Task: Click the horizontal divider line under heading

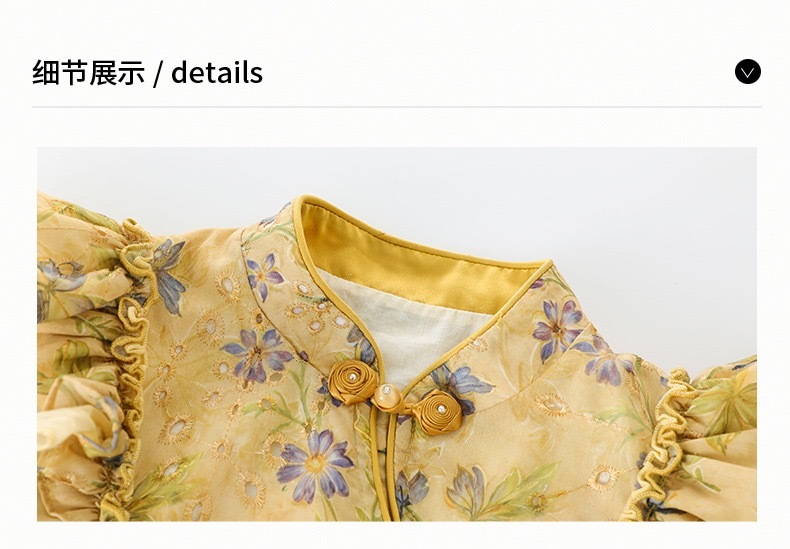Action: (x=397, y=107)
